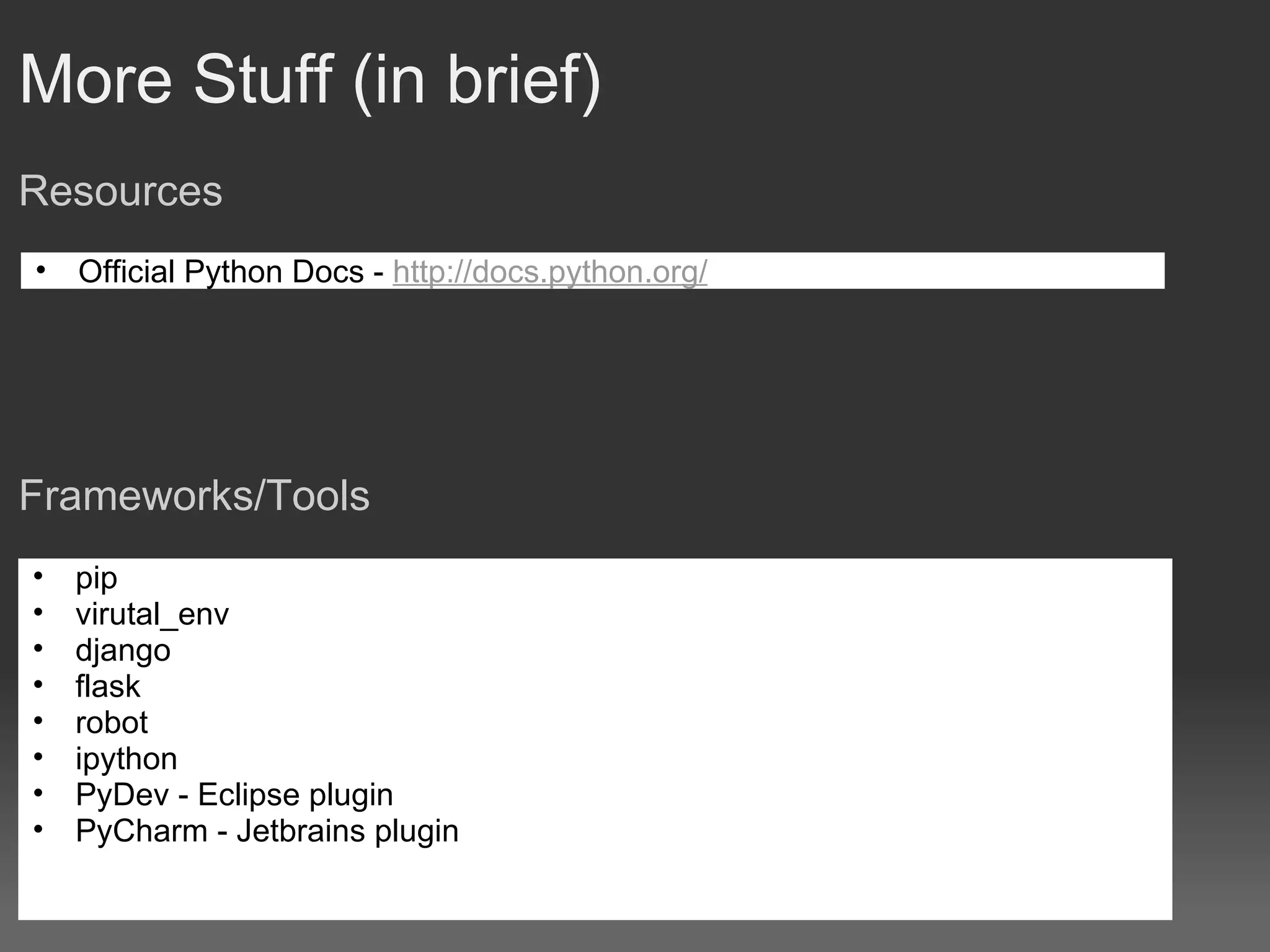Image resolution: width=1270 pixels, height=952 pixels.
Task: Select the "Resources" heading
Action: click(121, 190)
